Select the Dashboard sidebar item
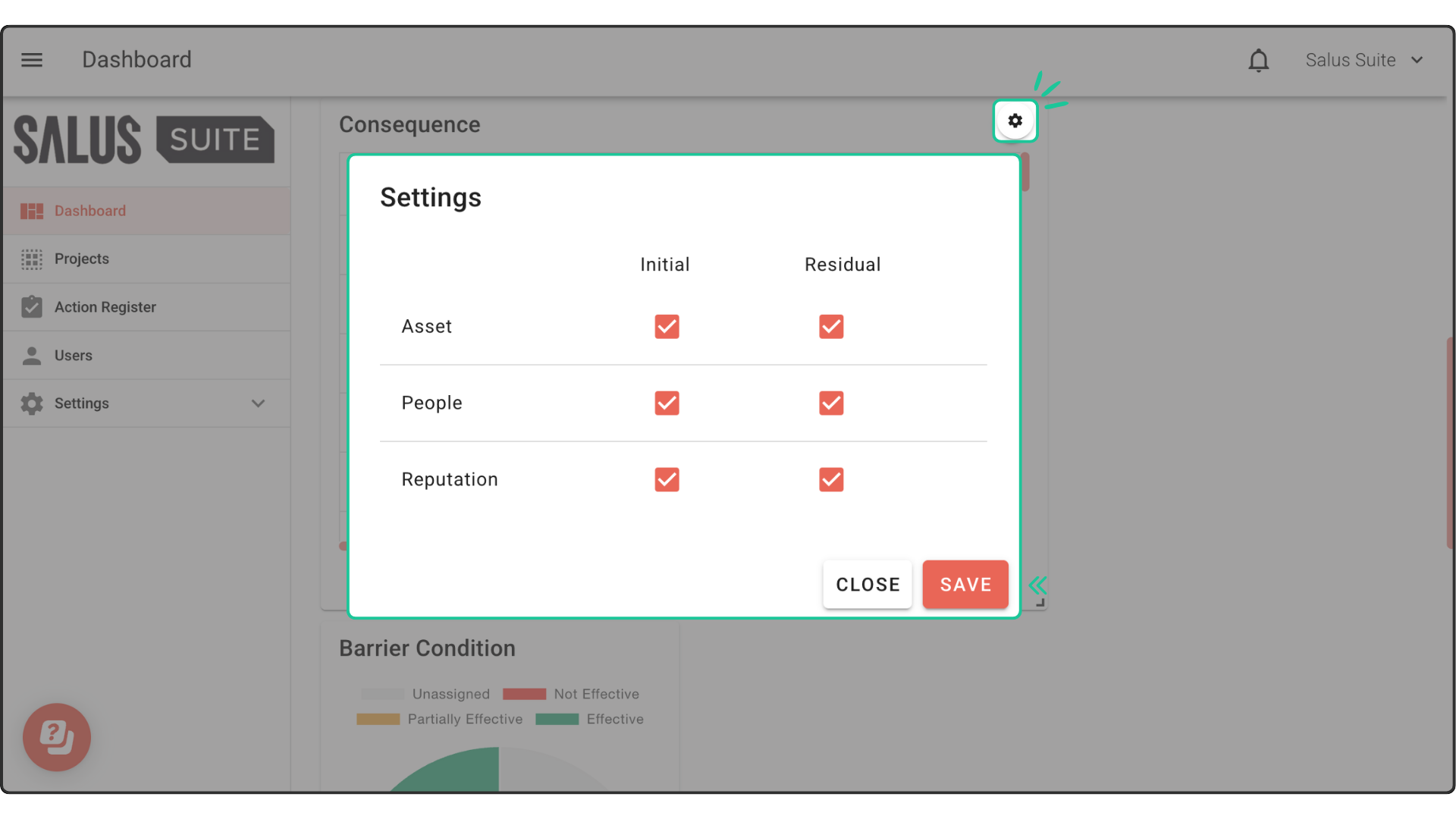 pyautogui.click(x=89, y=211)
